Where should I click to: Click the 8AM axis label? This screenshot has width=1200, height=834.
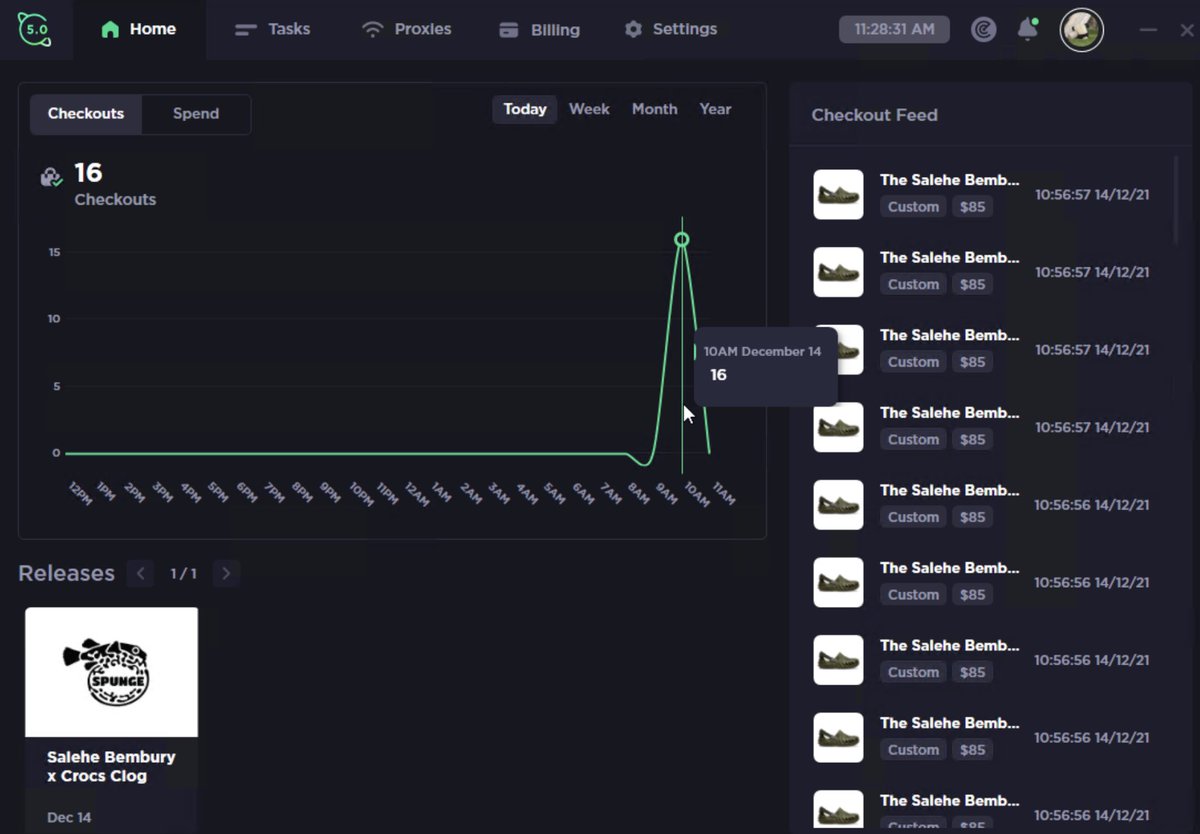tap(639, 493)
